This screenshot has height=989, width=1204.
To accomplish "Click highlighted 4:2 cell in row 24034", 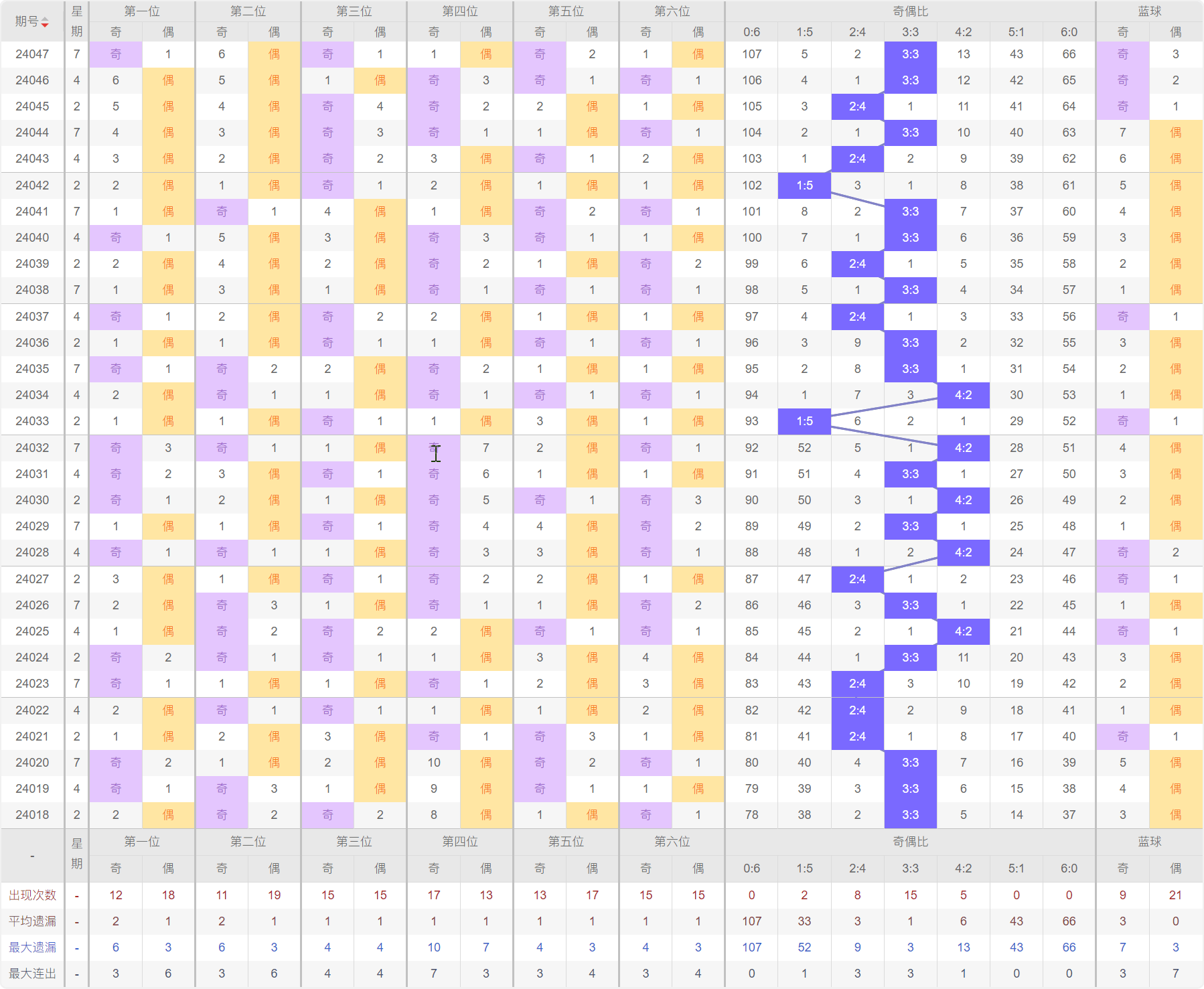I will pyautogui.click(x=963, y=395).
